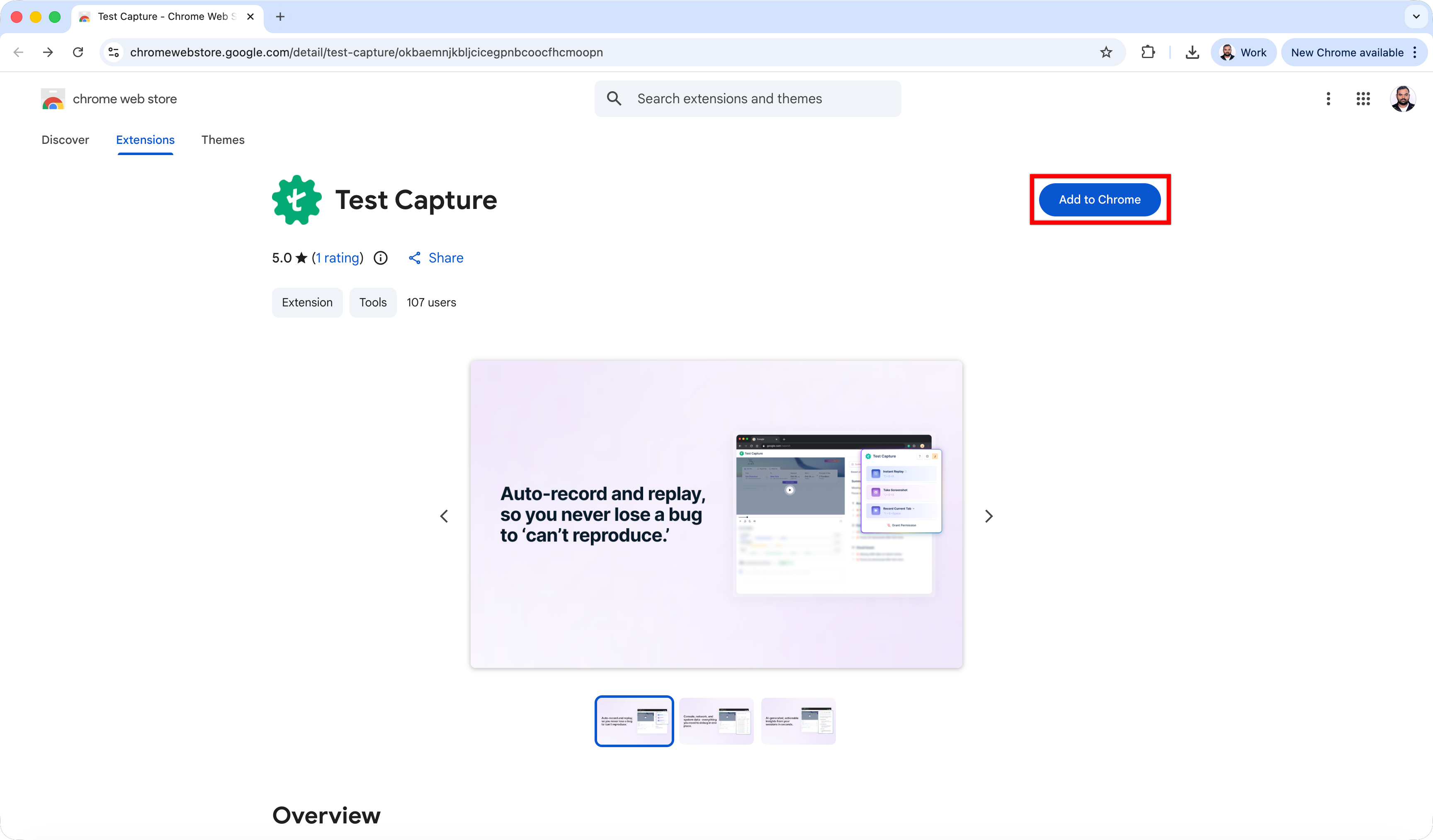The height and width of the screenshot is (840, 1433).
Task: Bookmark this page with the star icon
Action: point(1106,52)
